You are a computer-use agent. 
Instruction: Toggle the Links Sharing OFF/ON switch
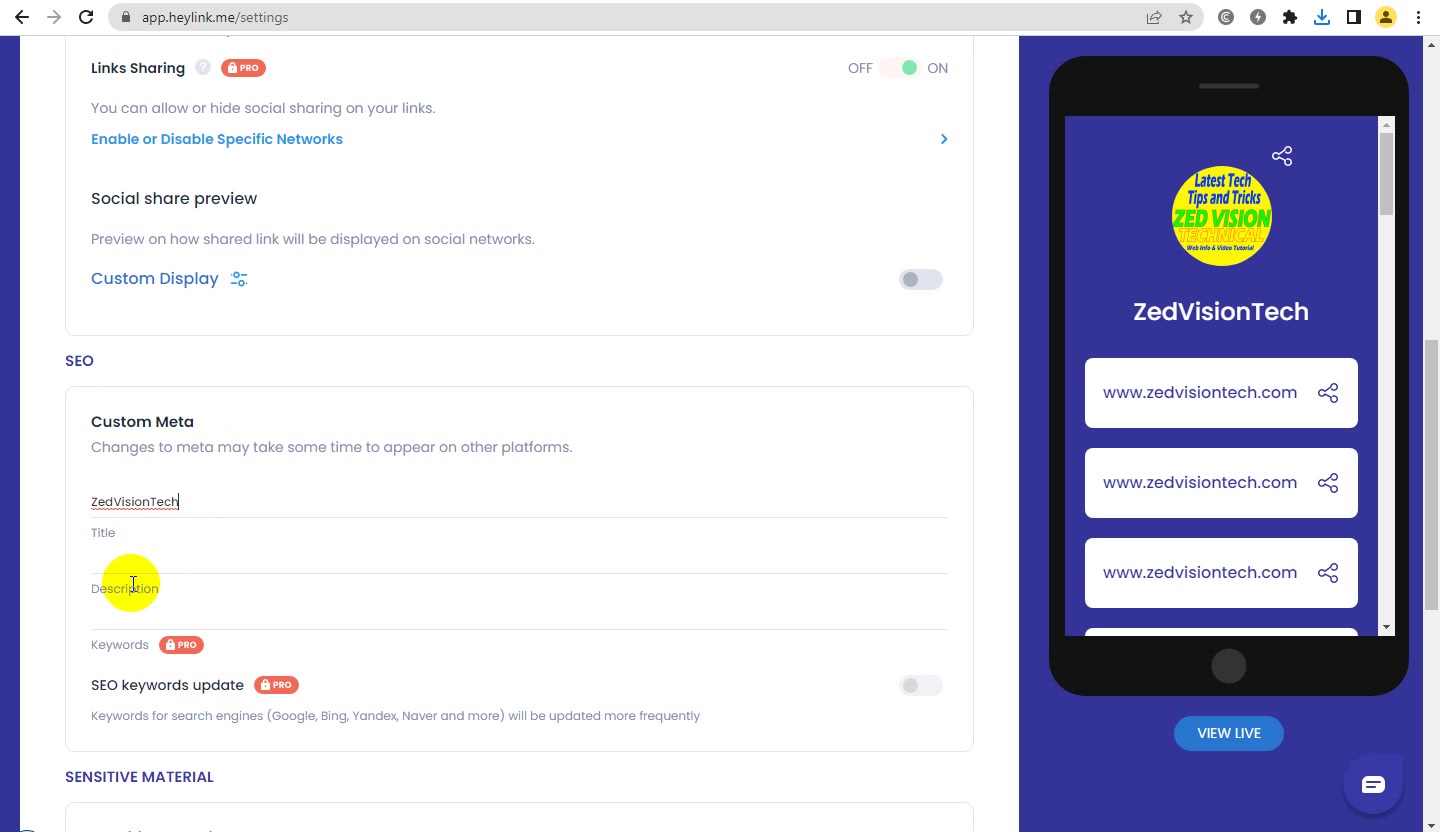(899, 68)
